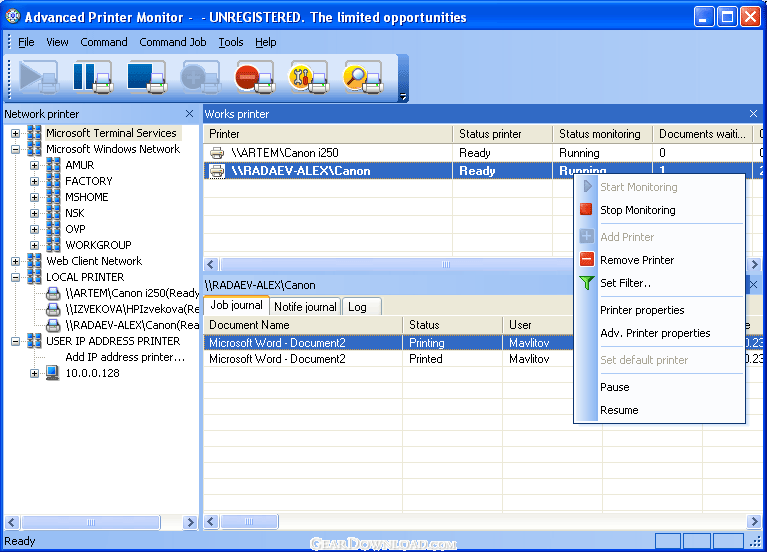Sort by the Status monitoring column header
The width and height of the screenshot is (767, 552).
[603, 134]
